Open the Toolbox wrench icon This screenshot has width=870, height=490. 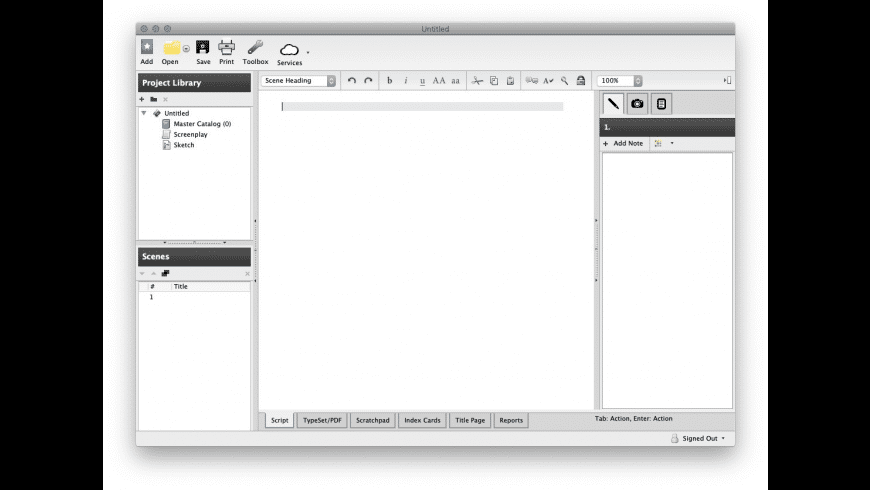coord(255,47)
